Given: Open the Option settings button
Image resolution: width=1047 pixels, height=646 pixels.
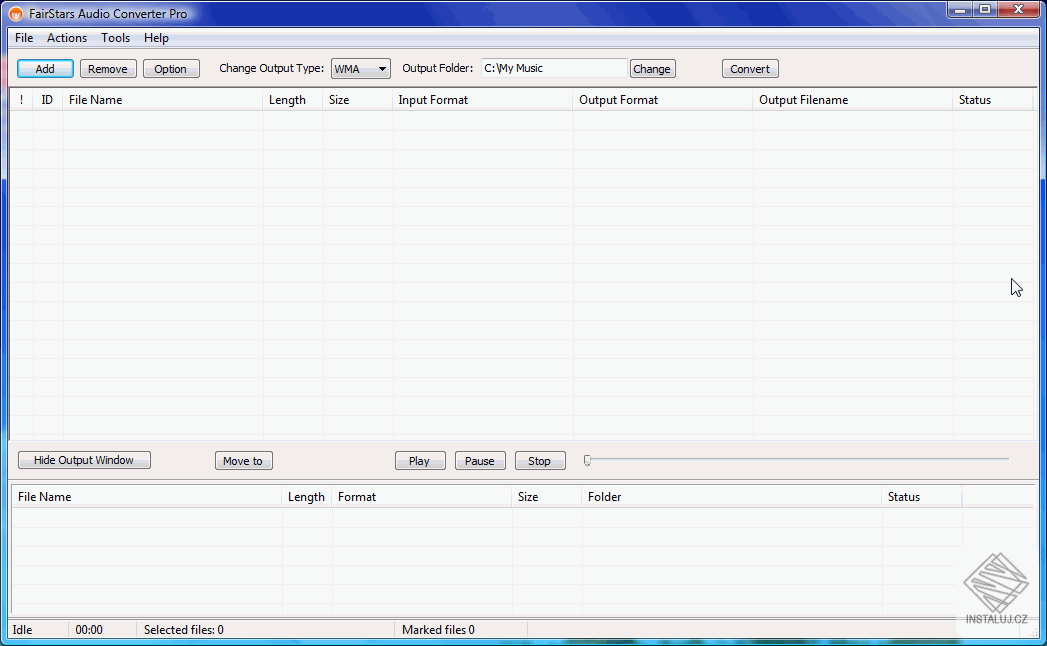Looking at the screenshot, I should 170,69.
